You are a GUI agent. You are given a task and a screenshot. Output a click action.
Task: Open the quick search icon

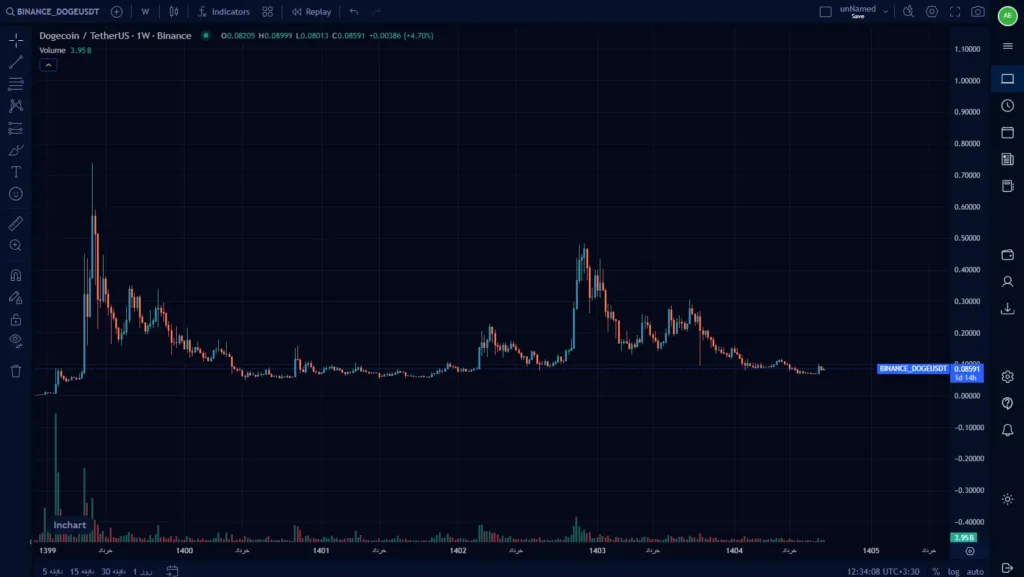[908, 12]
